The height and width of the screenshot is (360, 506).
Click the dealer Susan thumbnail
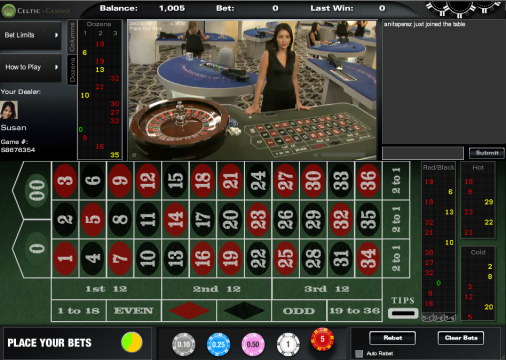(9, 110)
